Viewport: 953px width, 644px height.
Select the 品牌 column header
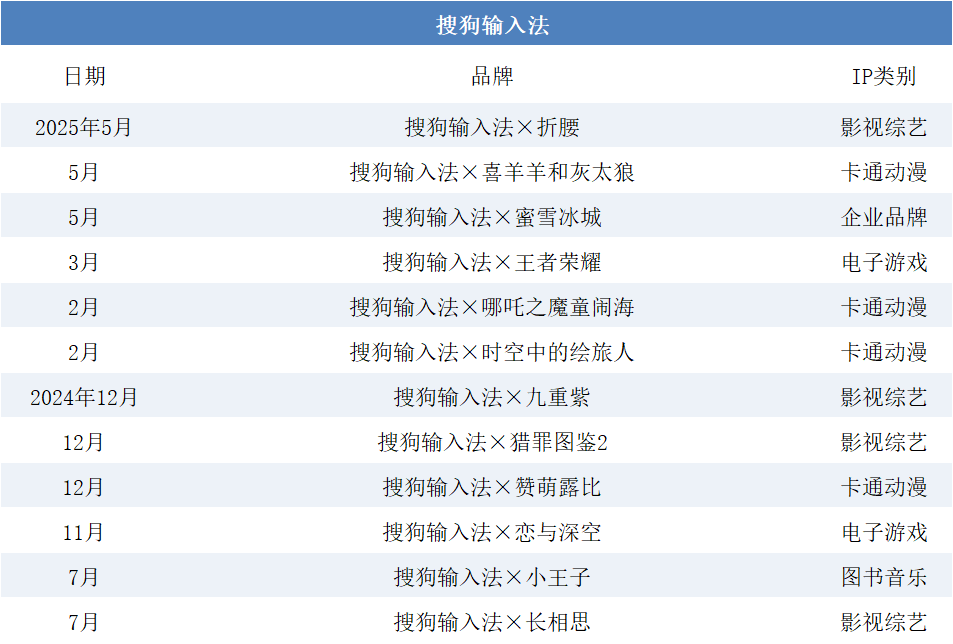click(492, 77)
